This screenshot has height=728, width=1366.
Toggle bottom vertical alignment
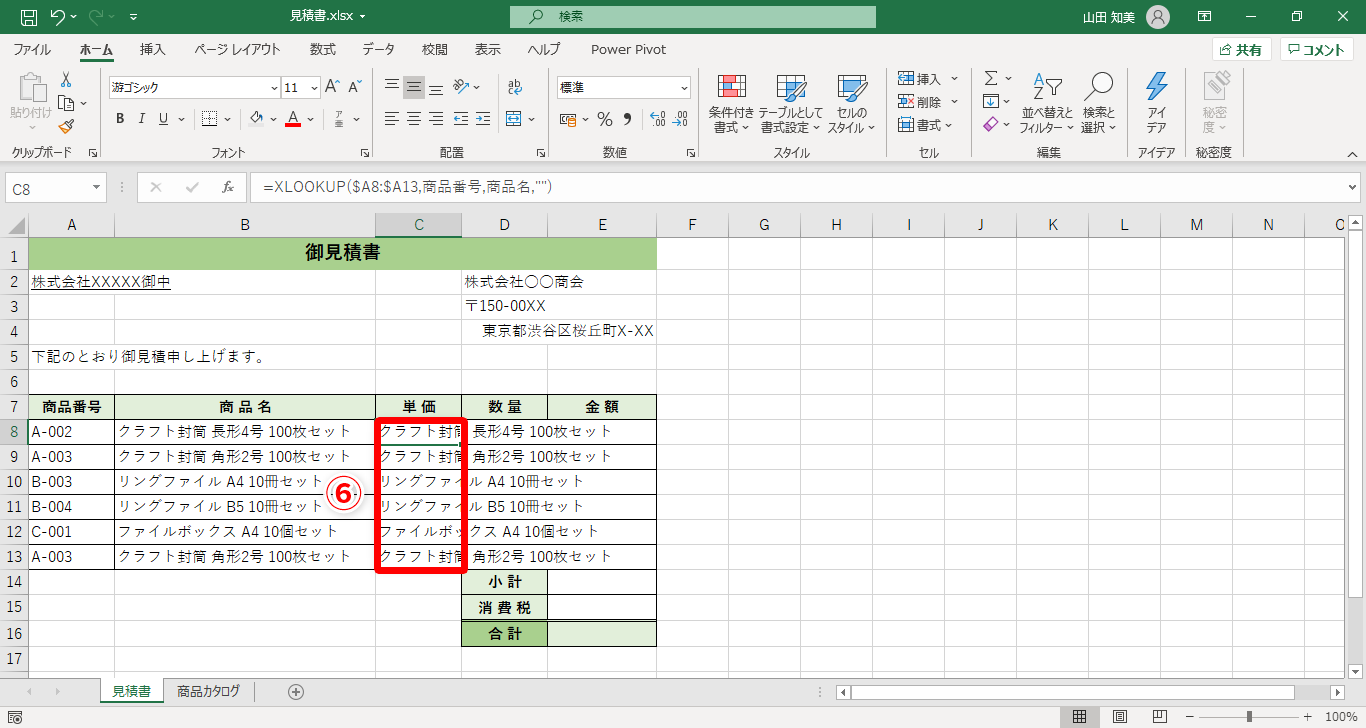pos(436,87)
